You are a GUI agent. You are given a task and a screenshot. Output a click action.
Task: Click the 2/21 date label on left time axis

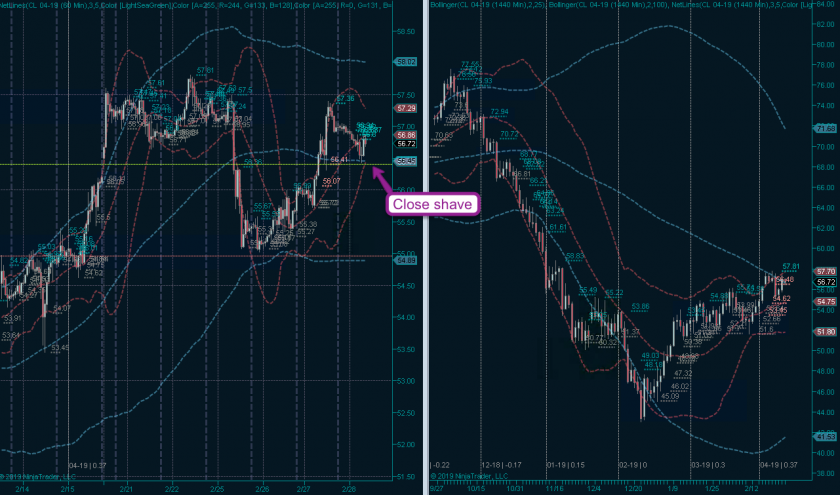pyautogui.click(x=126, y=489)
